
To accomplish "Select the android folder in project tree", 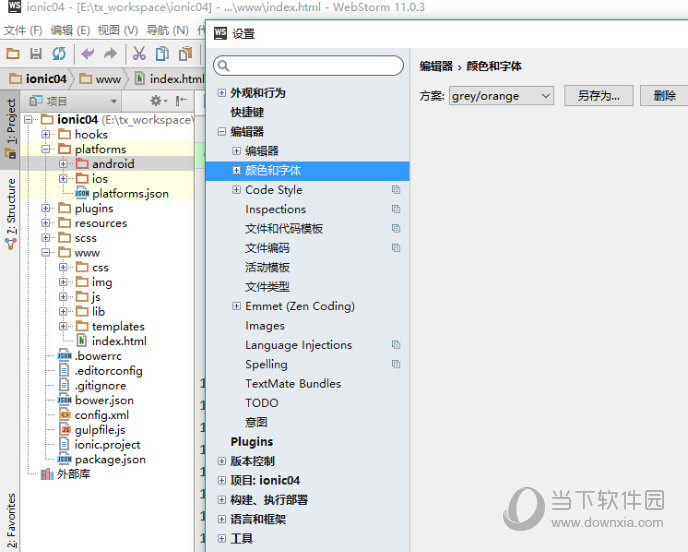I will coord(113,164).
